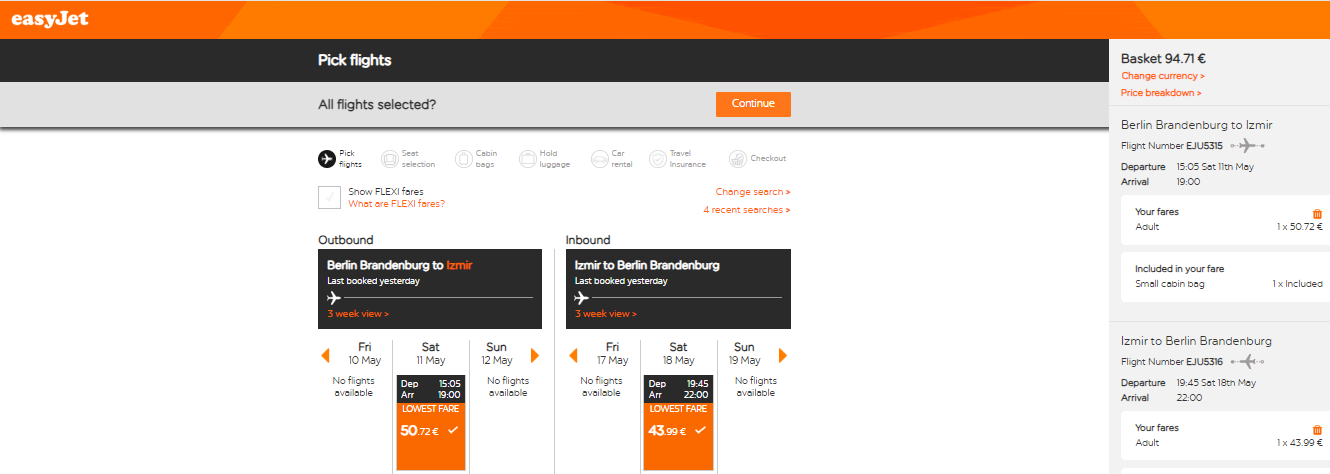Viewport: 1330px width, 474px height.
Task: Delete Izmir to Berlin fare with trash icon
Action: point(1317,429)
